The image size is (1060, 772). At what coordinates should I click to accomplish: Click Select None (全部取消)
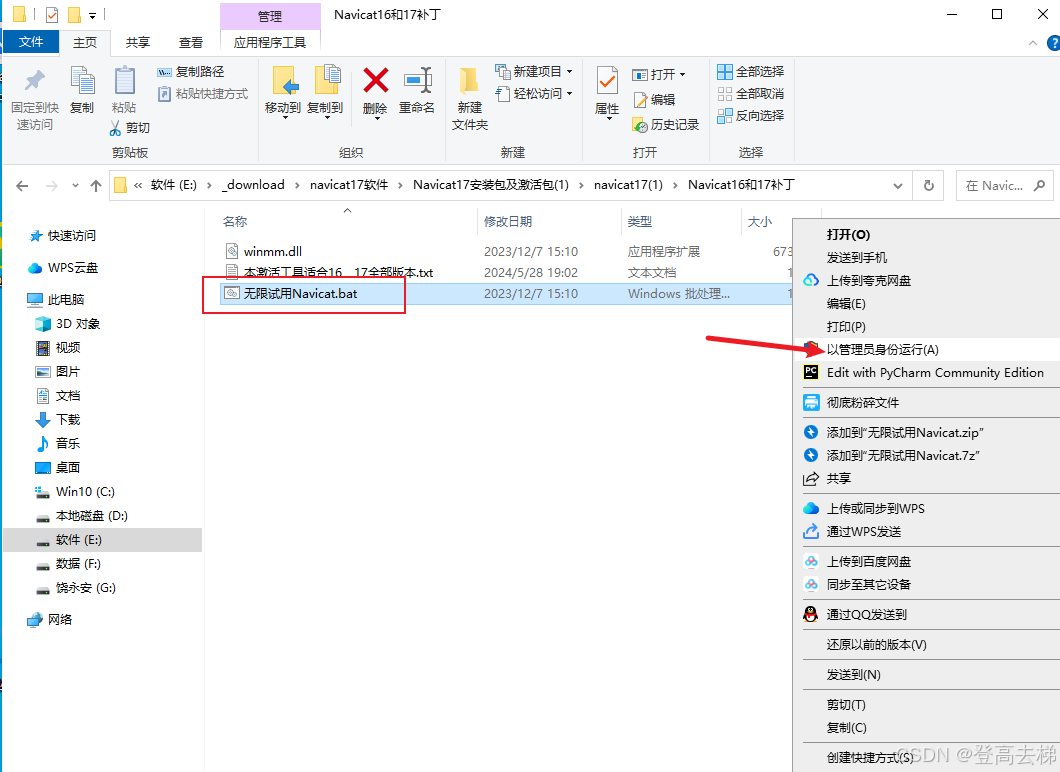pyautogui.click(x=751, y=94)
